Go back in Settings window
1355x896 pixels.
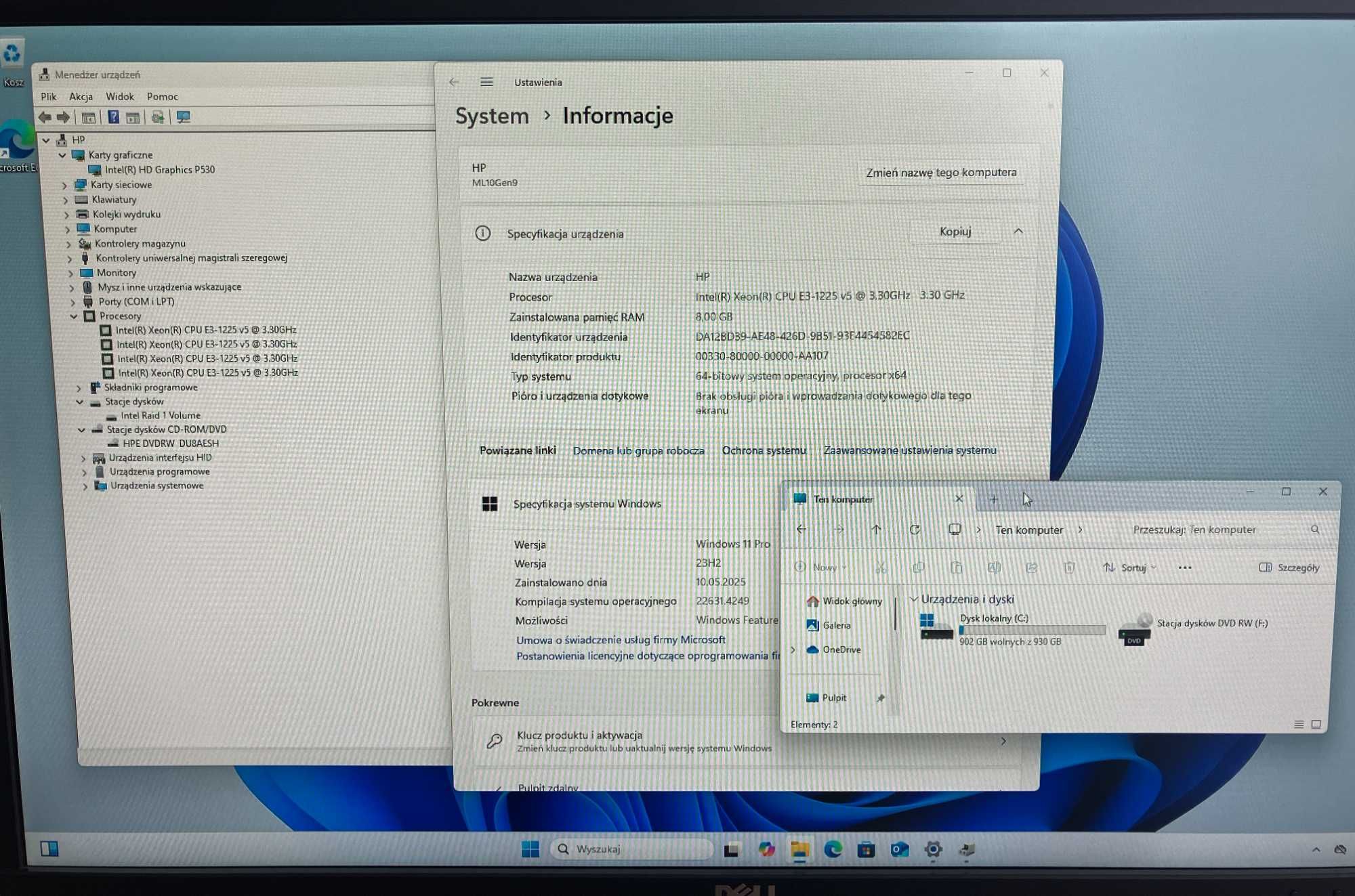tap(453, 82)
